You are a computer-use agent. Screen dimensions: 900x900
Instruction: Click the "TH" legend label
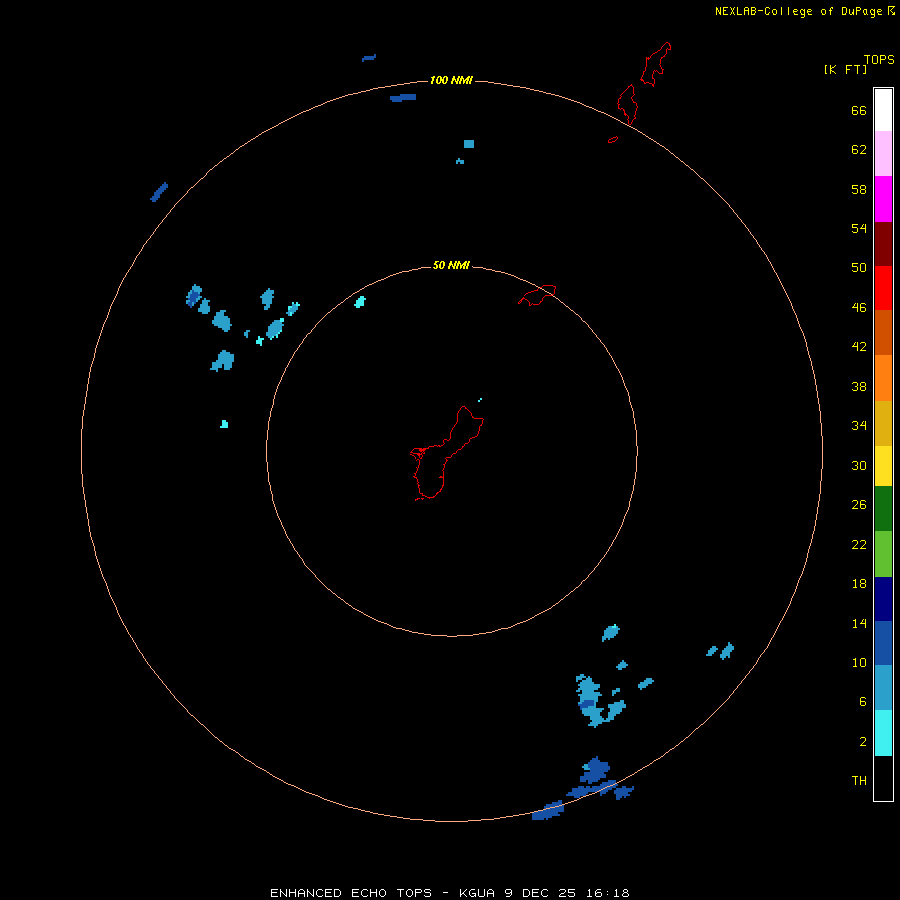click(859, 781)
